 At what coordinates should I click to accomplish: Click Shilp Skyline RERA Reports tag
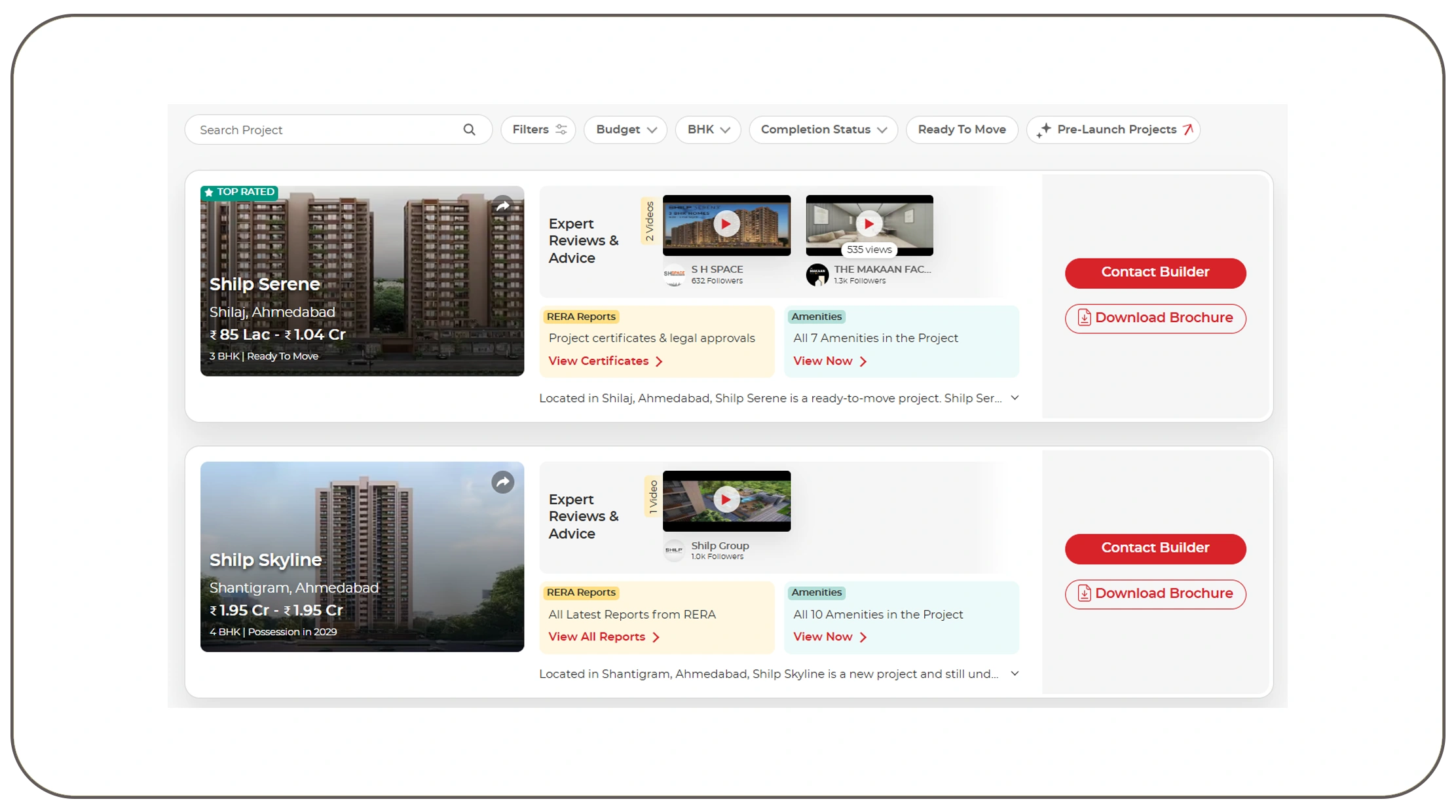[581, 593]
